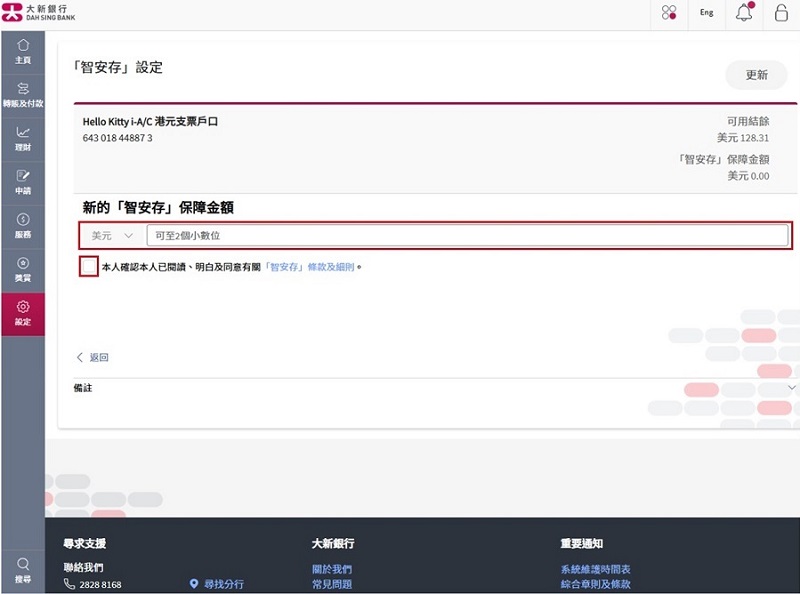Open 設定 settings in sidebar
Image resolution: width=800 pixels, height=594 pixels.
pyautogui.click(x=23, y=313)
